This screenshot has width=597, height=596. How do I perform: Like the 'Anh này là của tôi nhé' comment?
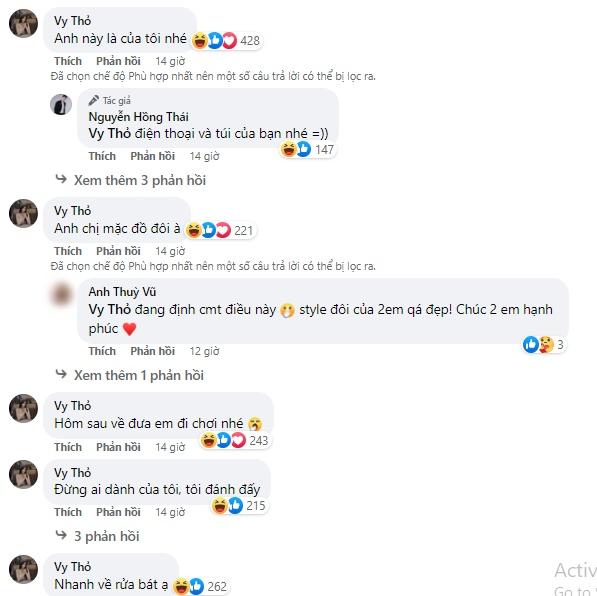(68, 61)
